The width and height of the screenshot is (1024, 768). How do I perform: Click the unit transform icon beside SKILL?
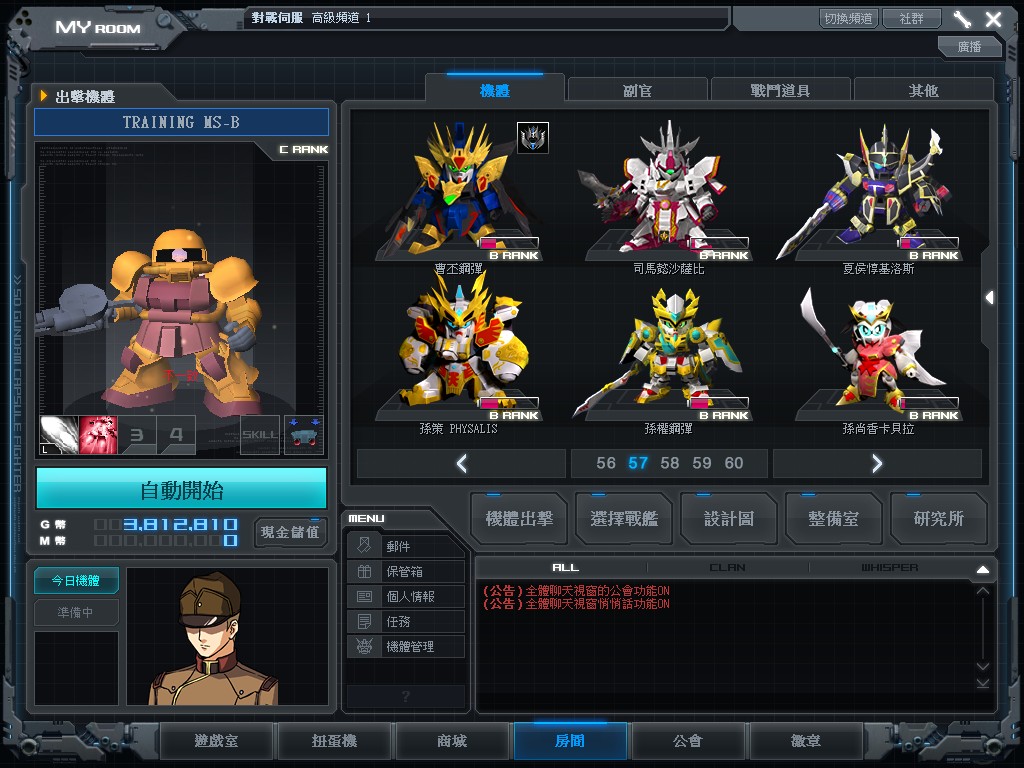[x=304, y=435]
